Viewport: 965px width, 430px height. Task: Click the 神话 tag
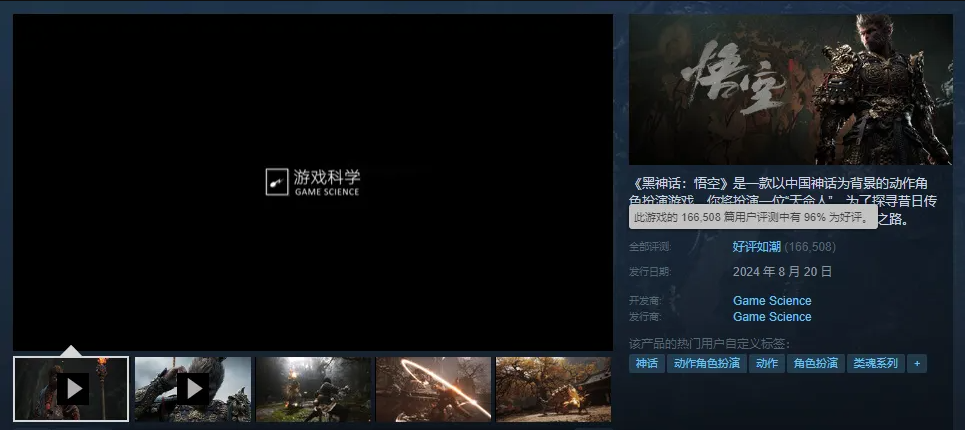(647, 364)
